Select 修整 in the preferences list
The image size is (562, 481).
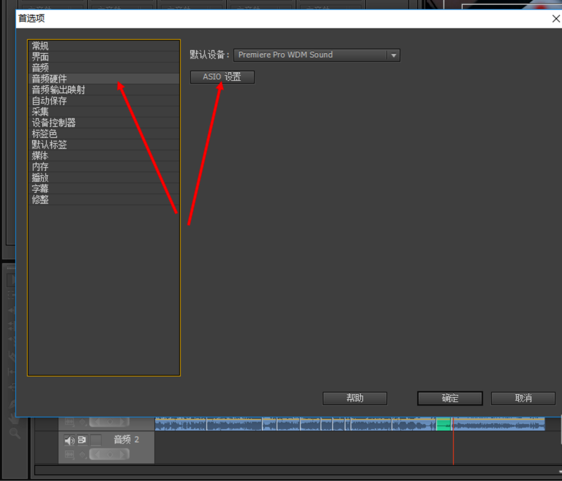coord(104,200)
